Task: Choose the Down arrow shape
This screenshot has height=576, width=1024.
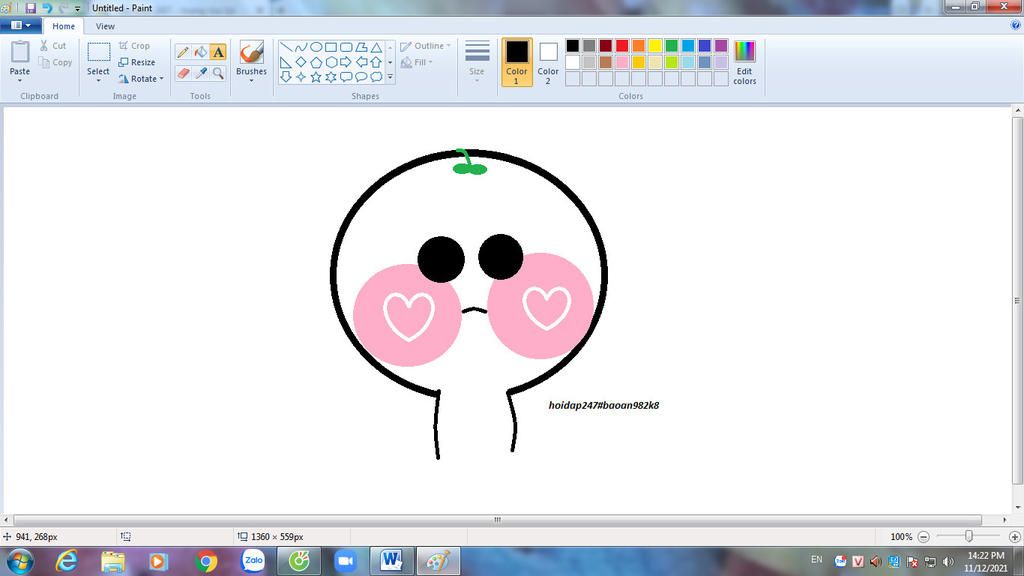Action: point(286,77)
